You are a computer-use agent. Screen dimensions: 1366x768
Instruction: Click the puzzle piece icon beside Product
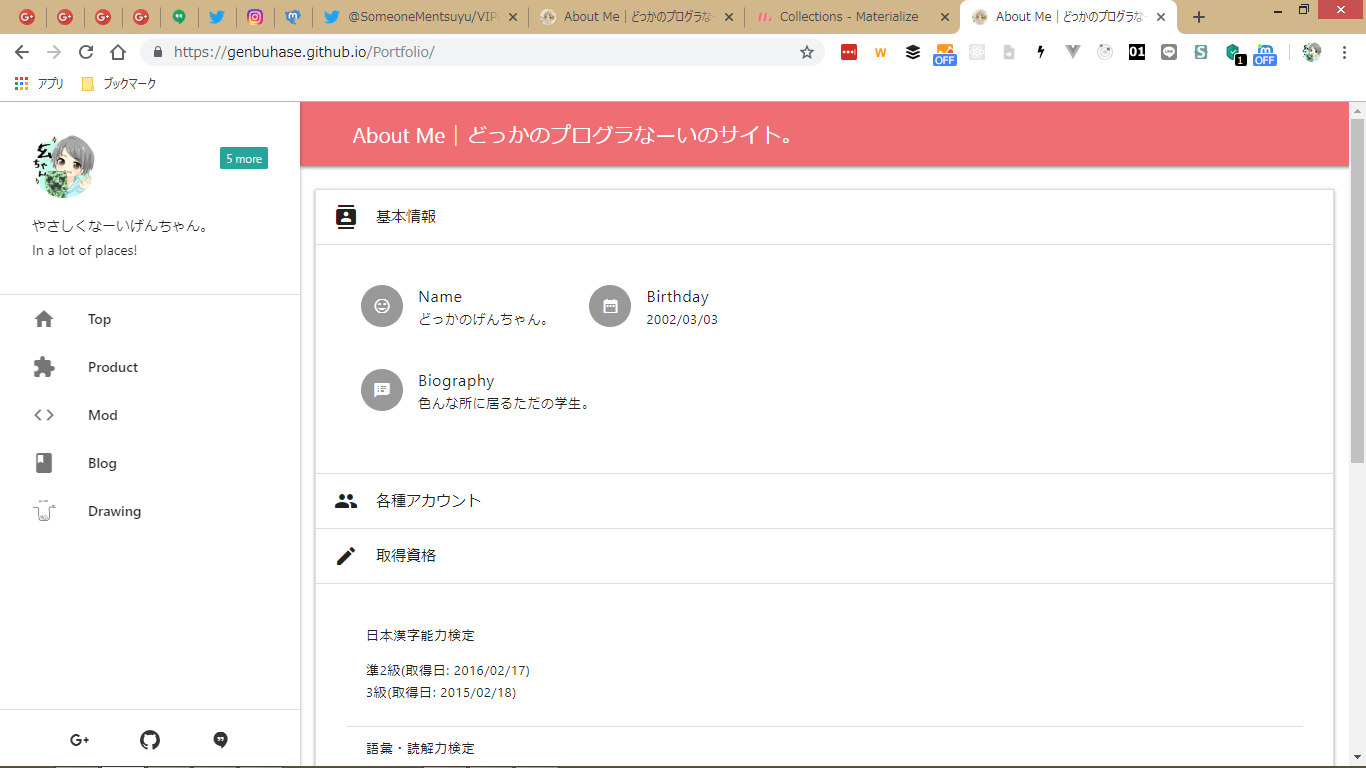pyautogui.click(x=44, y=367)
